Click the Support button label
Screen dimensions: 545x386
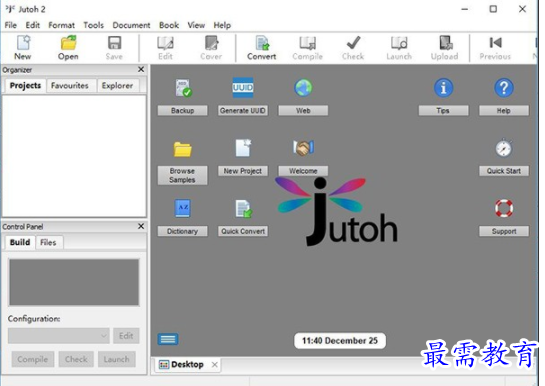click(504, 231)
